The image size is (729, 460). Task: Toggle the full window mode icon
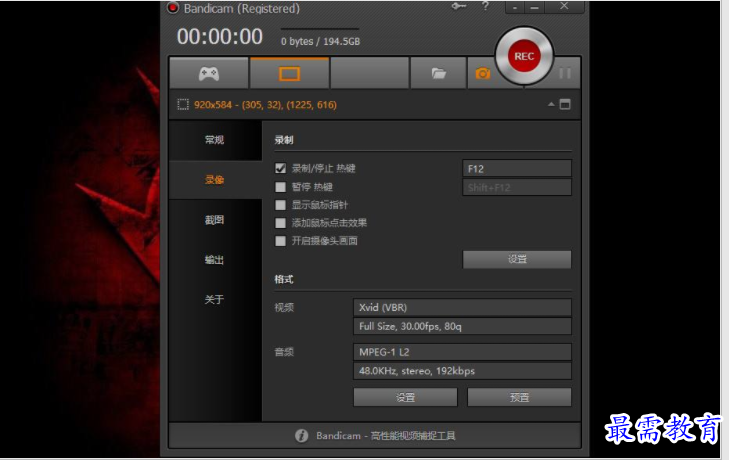coord(565,105)
